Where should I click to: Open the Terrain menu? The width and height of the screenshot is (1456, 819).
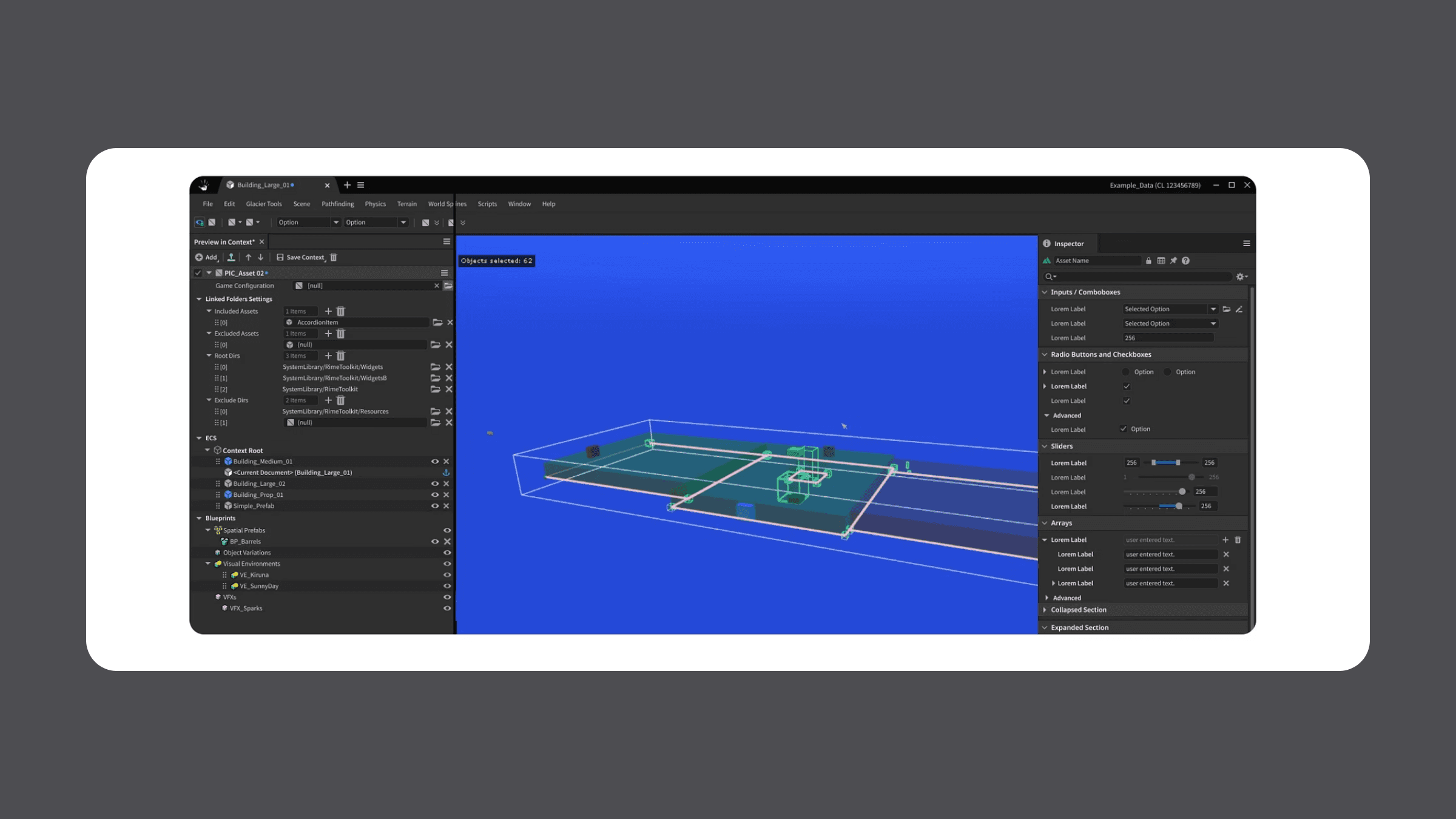(x=406, y=204)
